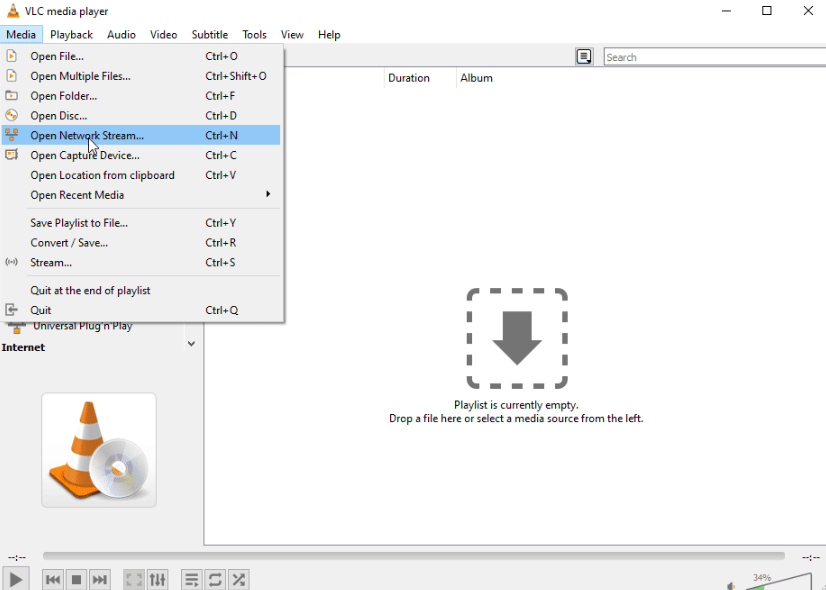Click the Open Disc icon
This screenshot has width=826, height=590.
coord(12,115)
